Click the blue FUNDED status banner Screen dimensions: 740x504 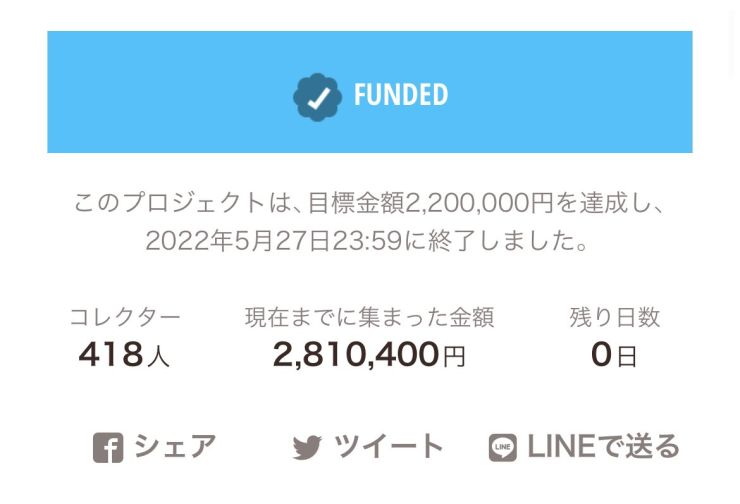point(370,92)
